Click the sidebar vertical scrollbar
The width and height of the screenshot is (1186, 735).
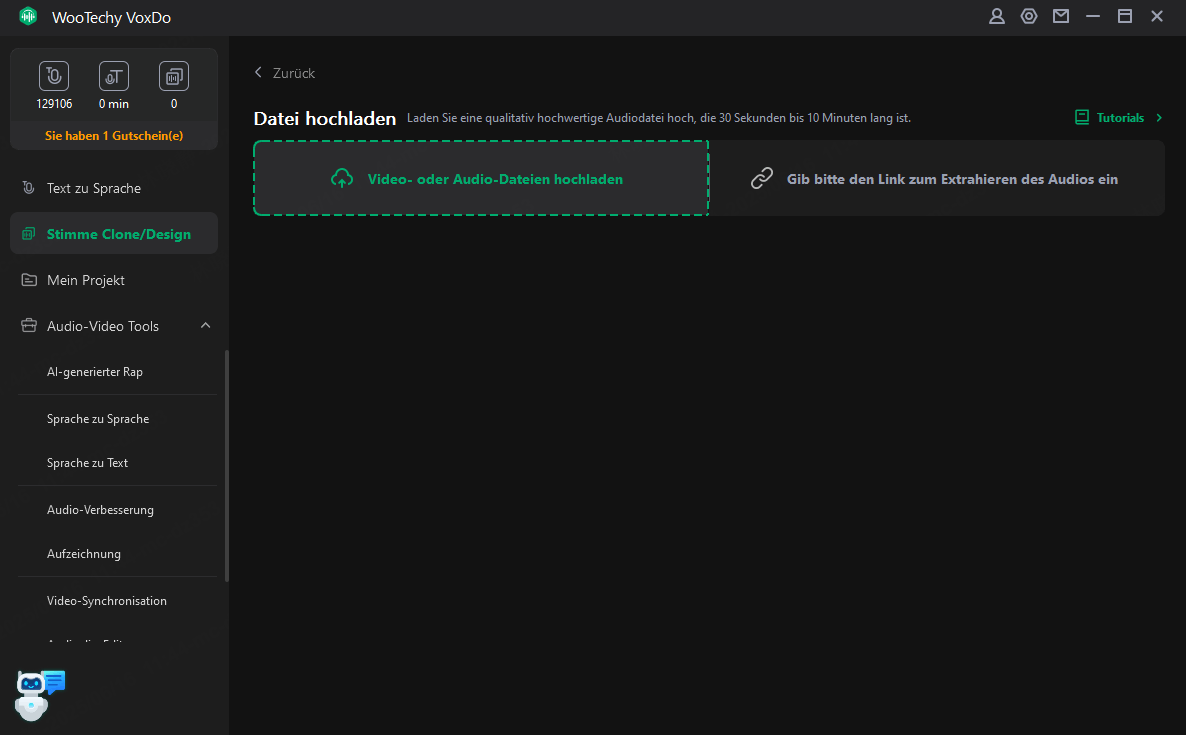tap(227, 465)
